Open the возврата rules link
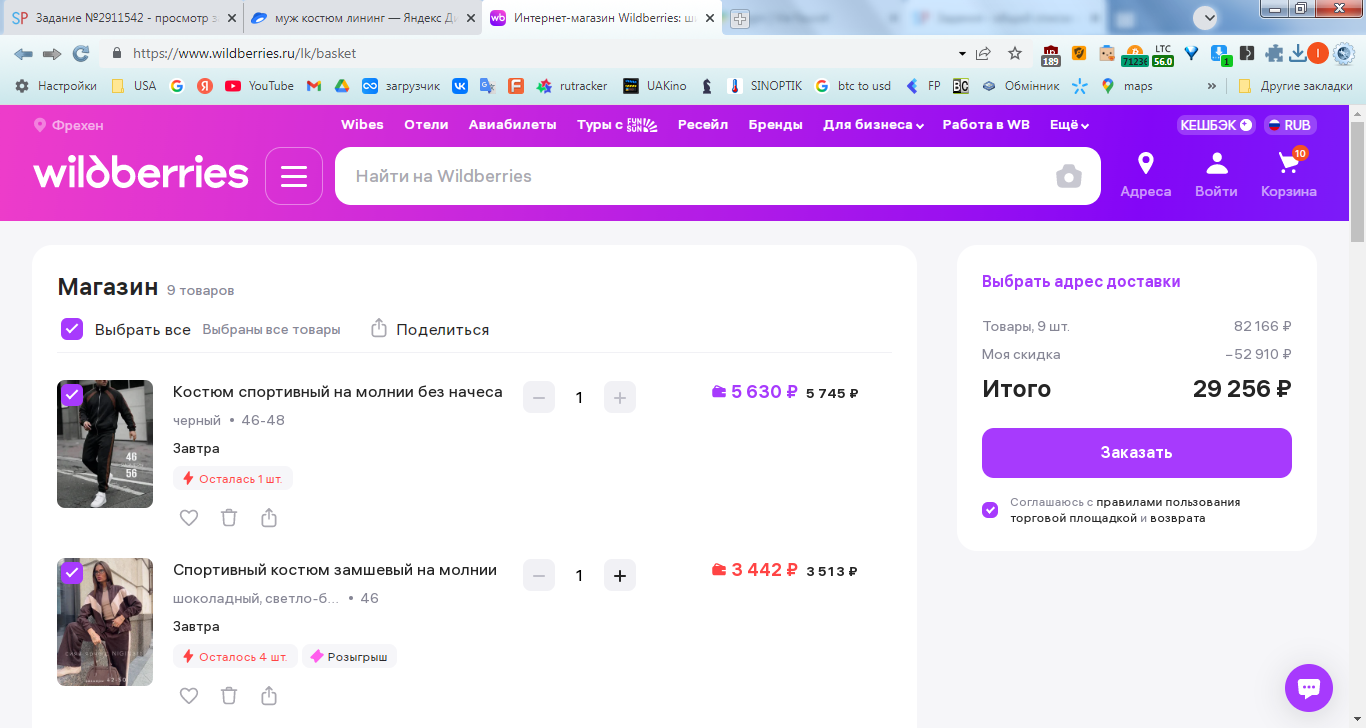 1178,518
